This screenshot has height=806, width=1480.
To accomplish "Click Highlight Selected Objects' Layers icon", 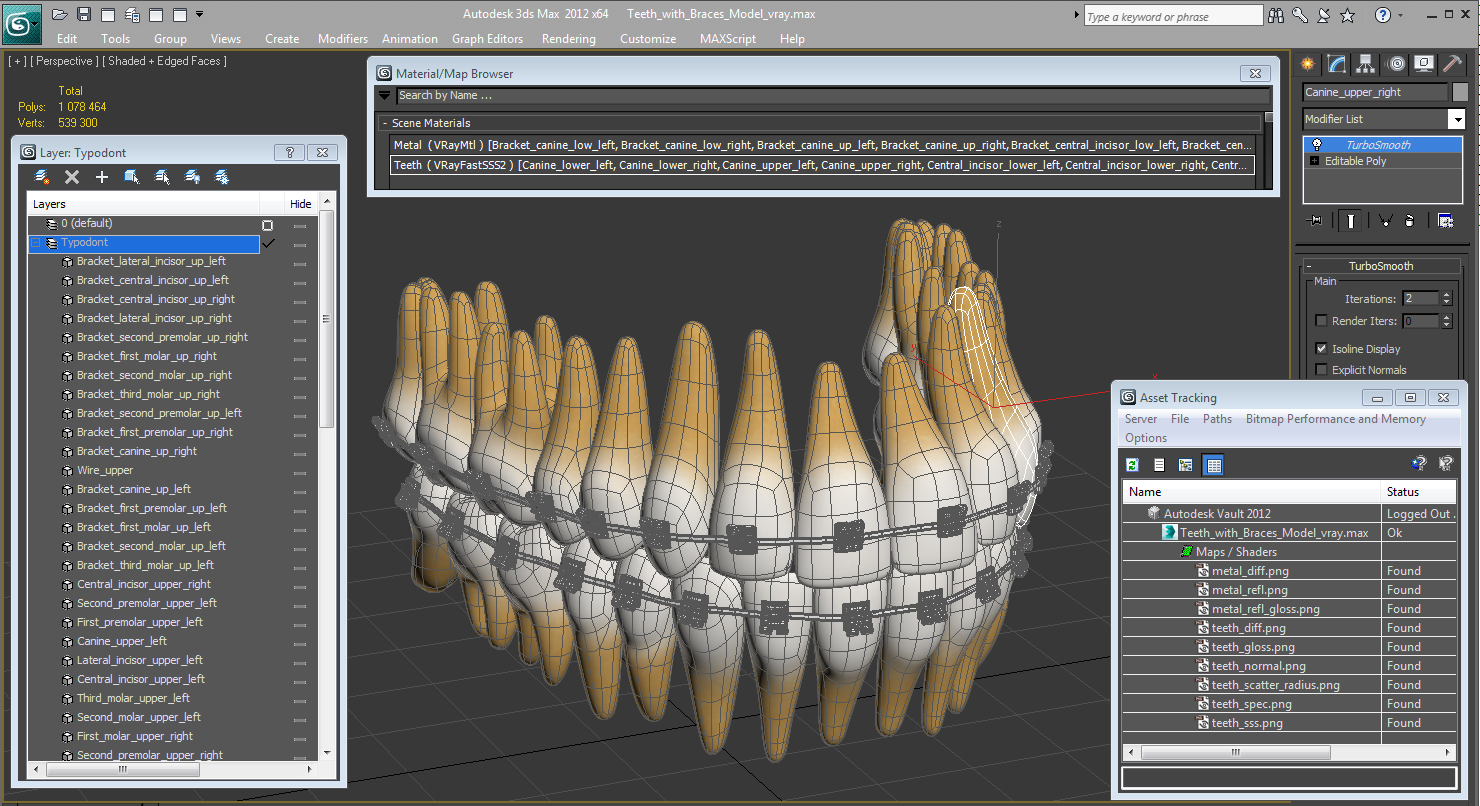I will point(162,177).
